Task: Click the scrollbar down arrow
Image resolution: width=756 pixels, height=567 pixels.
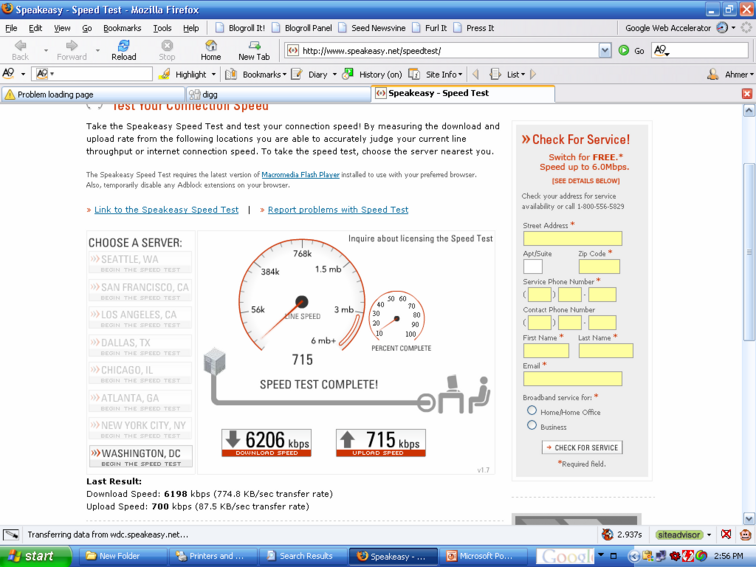Action: pos(748,519)
